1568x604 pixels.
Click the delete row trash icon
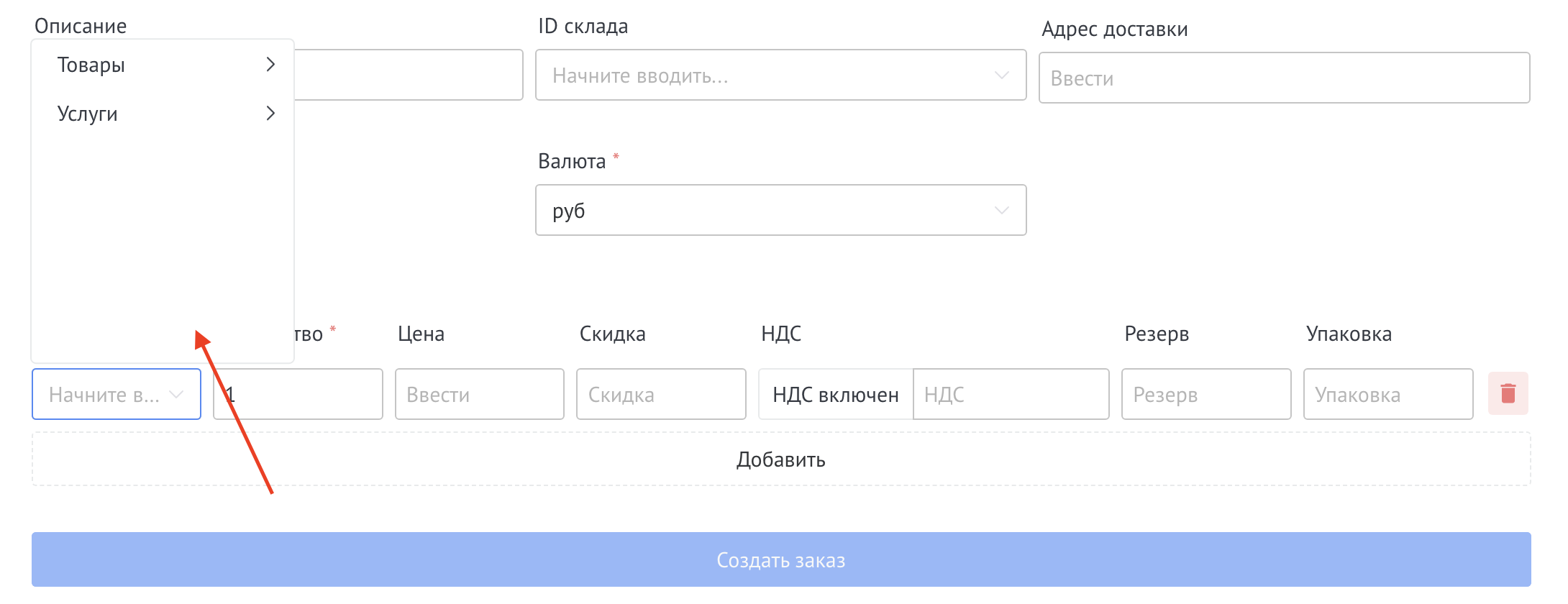pyautogui.click(x=1508, y=393)
